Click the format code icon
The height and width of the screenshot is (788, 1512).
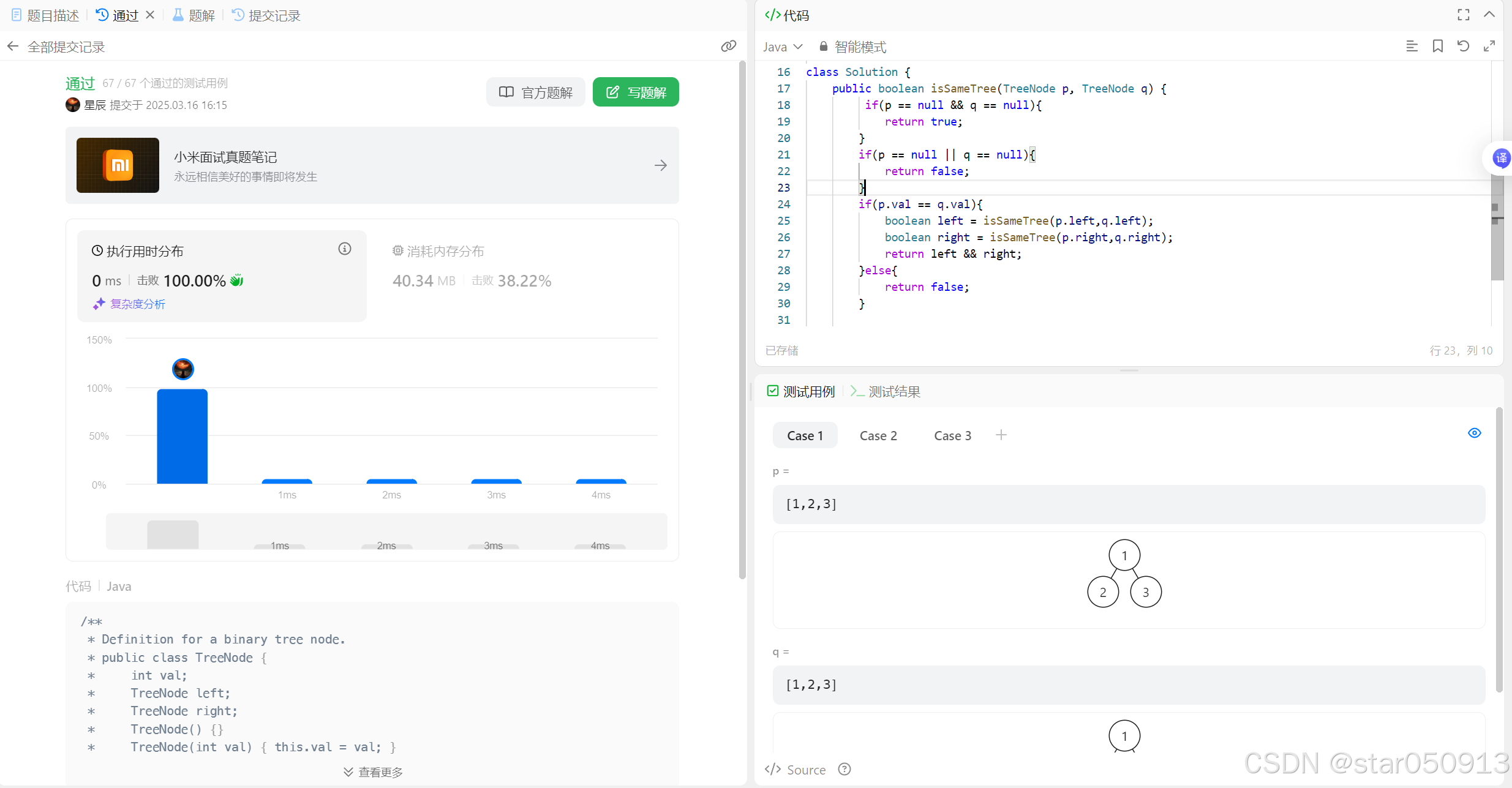[x=1412, y=47]
